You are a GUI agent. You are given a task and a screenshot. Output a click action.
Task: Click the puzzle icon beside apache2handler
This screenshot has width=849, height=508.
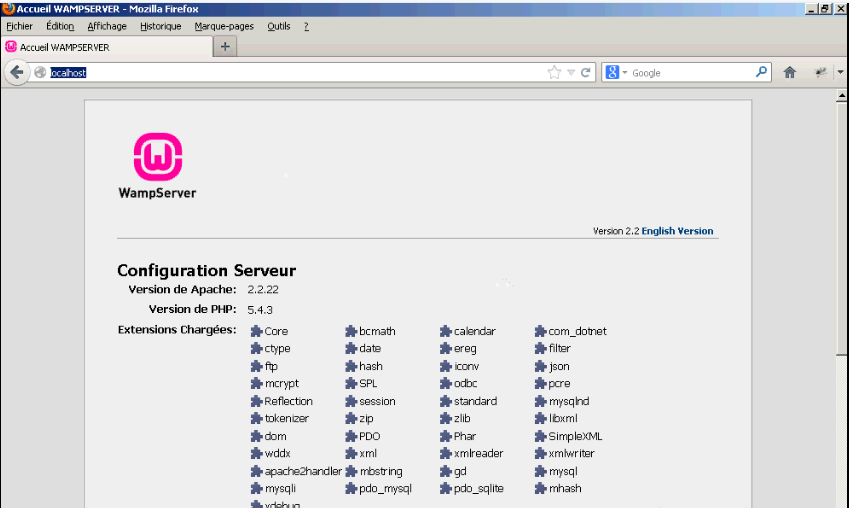tap(257, 471)
